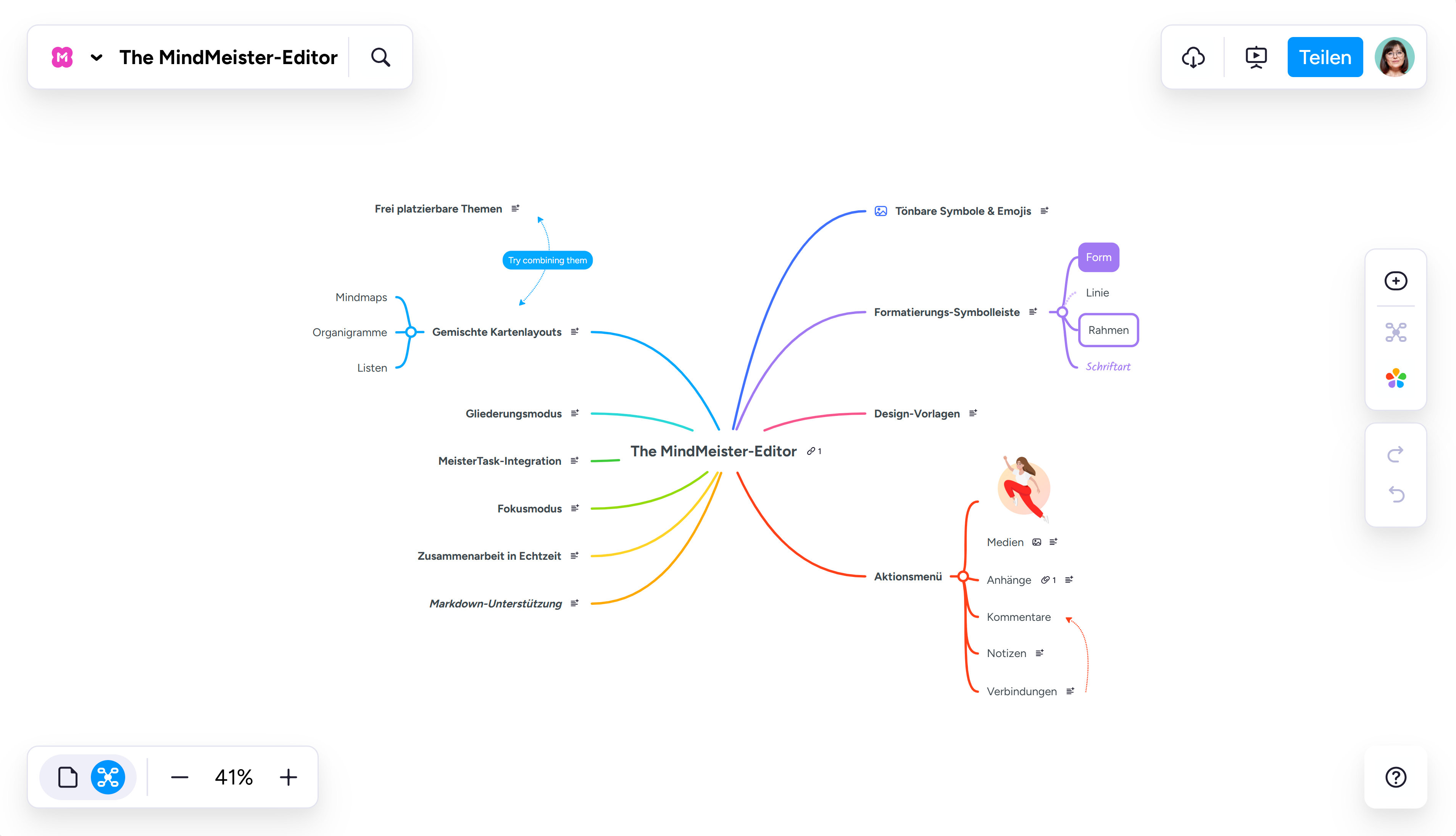Select the Gemischte Kartenlayouts topic

tap(497, 332)
